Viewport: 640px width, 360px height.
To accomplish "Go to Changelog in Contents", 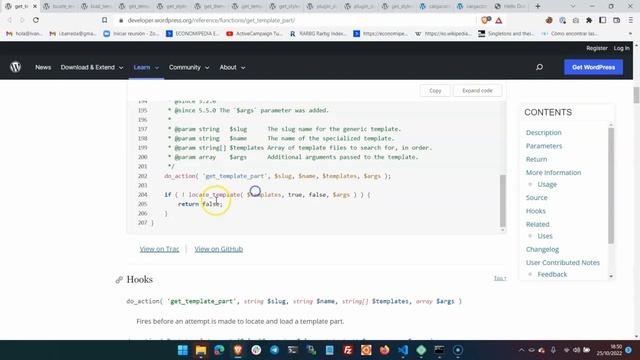I will coord(542,249).
